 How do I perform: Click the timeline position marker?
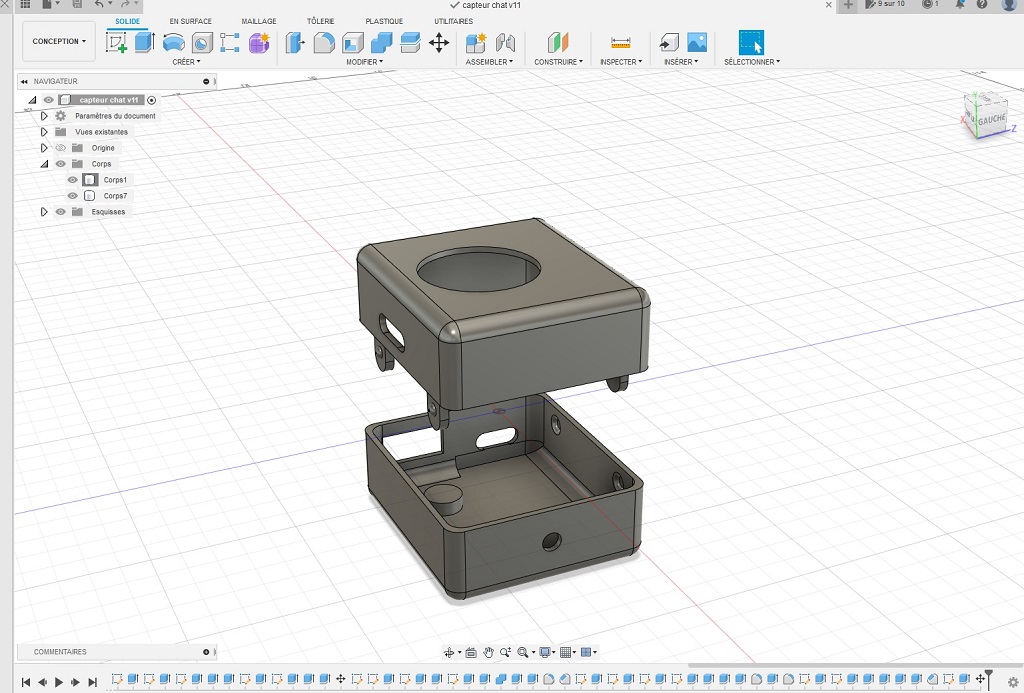tap(989, 675)
